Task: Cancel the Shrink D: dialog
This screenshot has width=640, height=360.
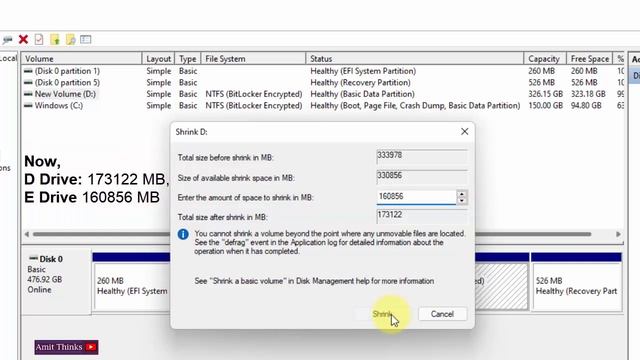Action: click(x=442, y=314)
